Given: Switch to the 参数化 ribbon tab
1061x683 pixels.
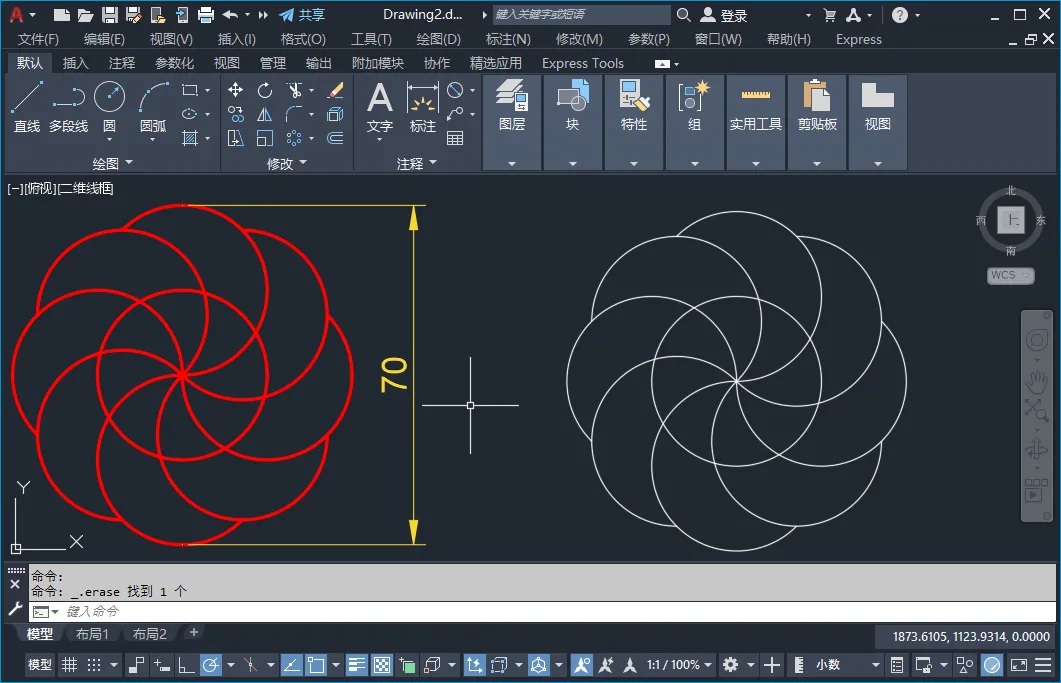Looking at the screenshot, I should click(175, 63).
